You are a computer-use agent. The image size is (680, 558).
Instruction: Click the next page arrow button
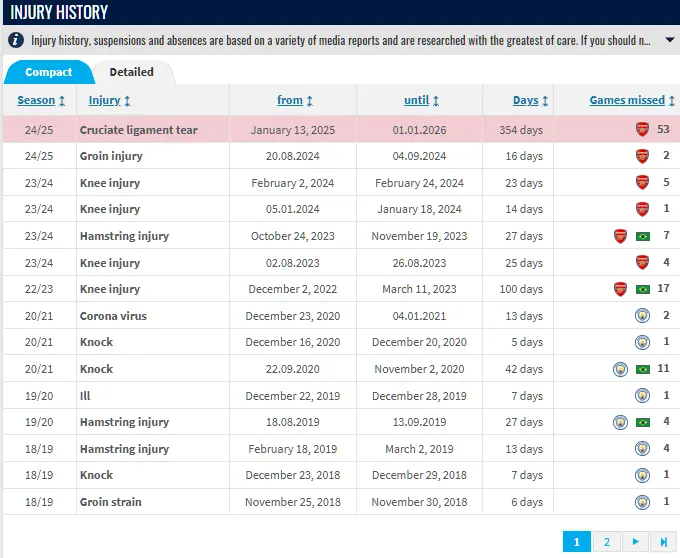pyautogui.click(x=634, y=542)
